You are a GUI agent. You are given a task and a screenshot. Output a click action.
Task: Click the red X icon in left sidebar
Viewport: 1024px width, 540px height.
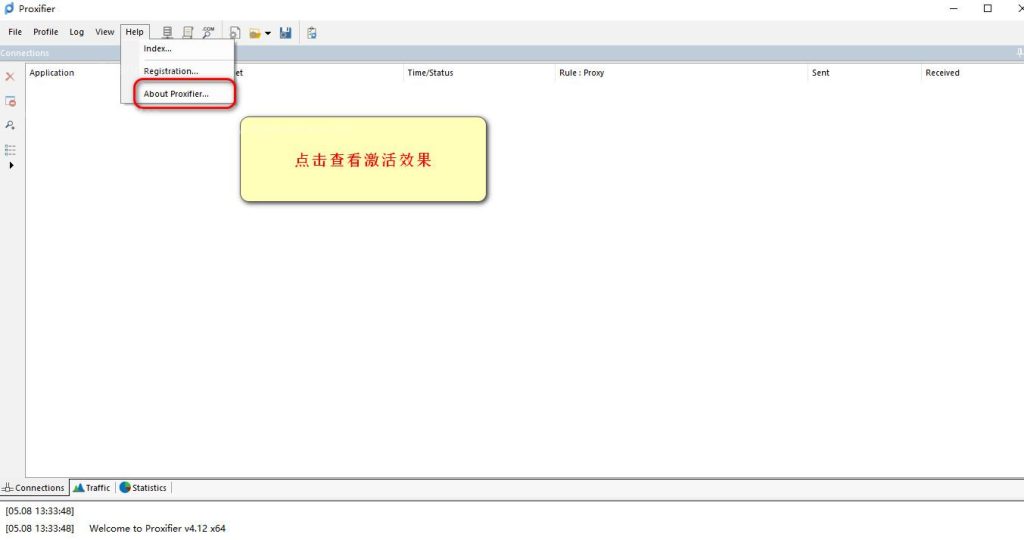10,77
